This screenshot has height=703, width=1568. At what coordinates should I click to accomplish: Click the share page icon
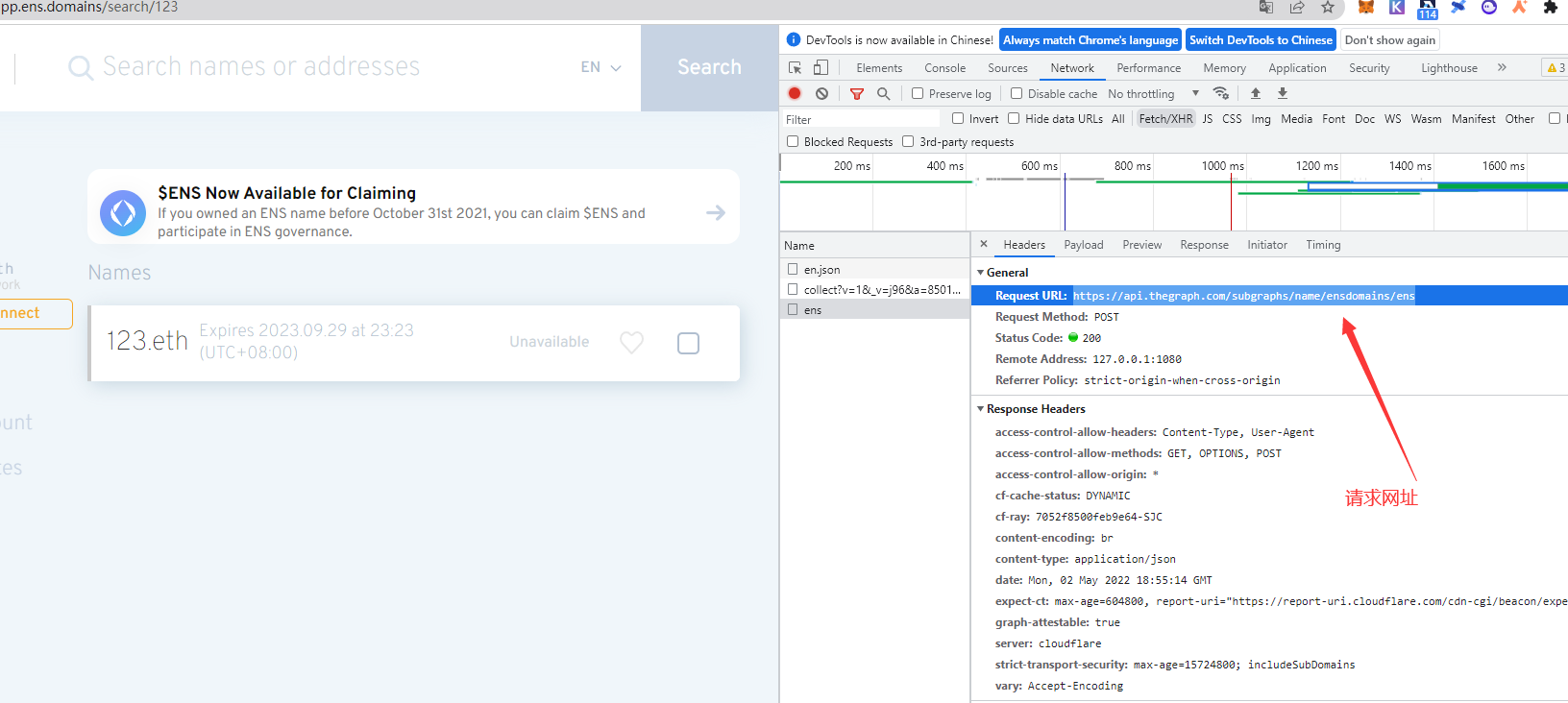pos(1297,8)
